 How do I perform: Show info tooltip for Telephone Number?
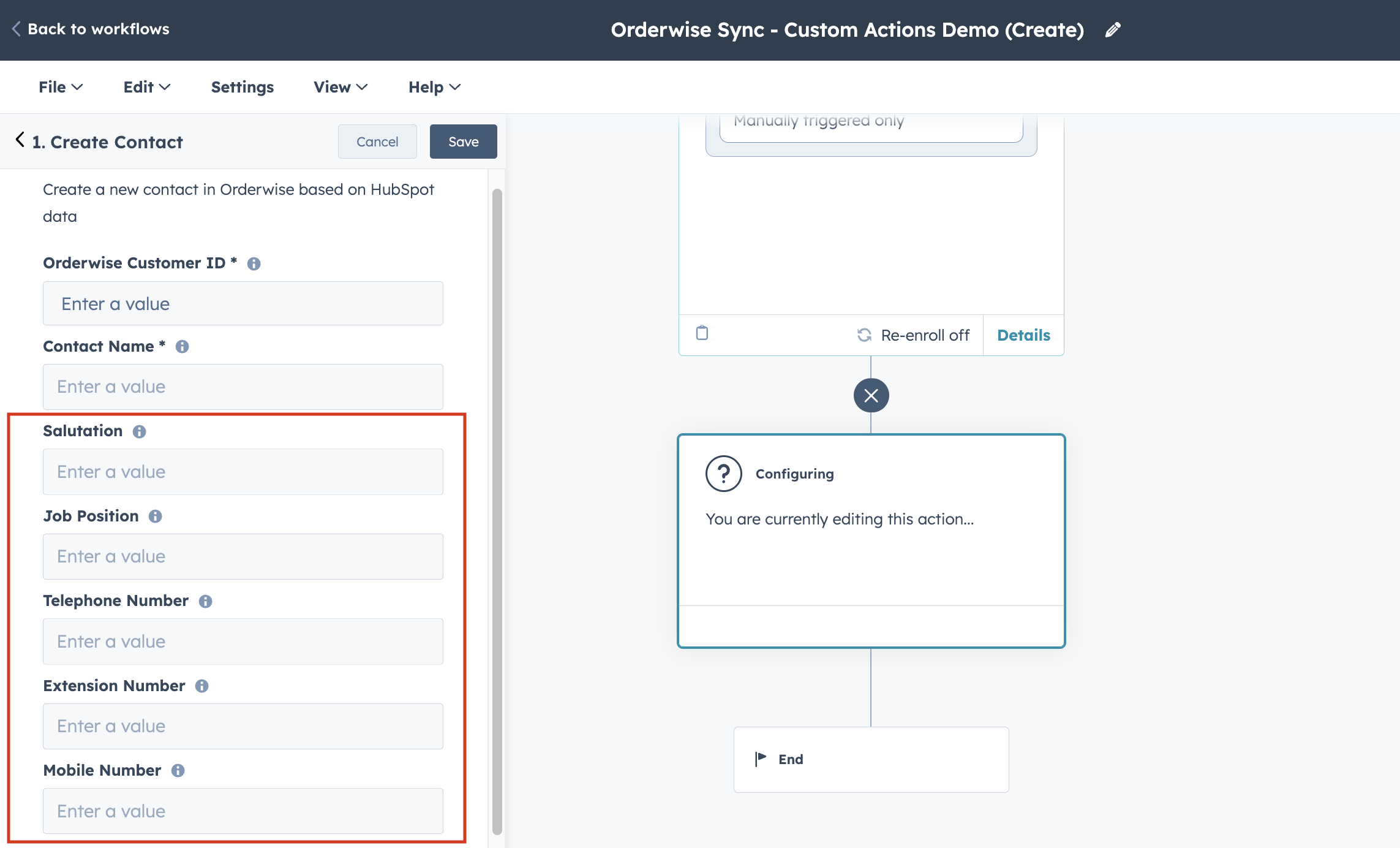[205, 602]
